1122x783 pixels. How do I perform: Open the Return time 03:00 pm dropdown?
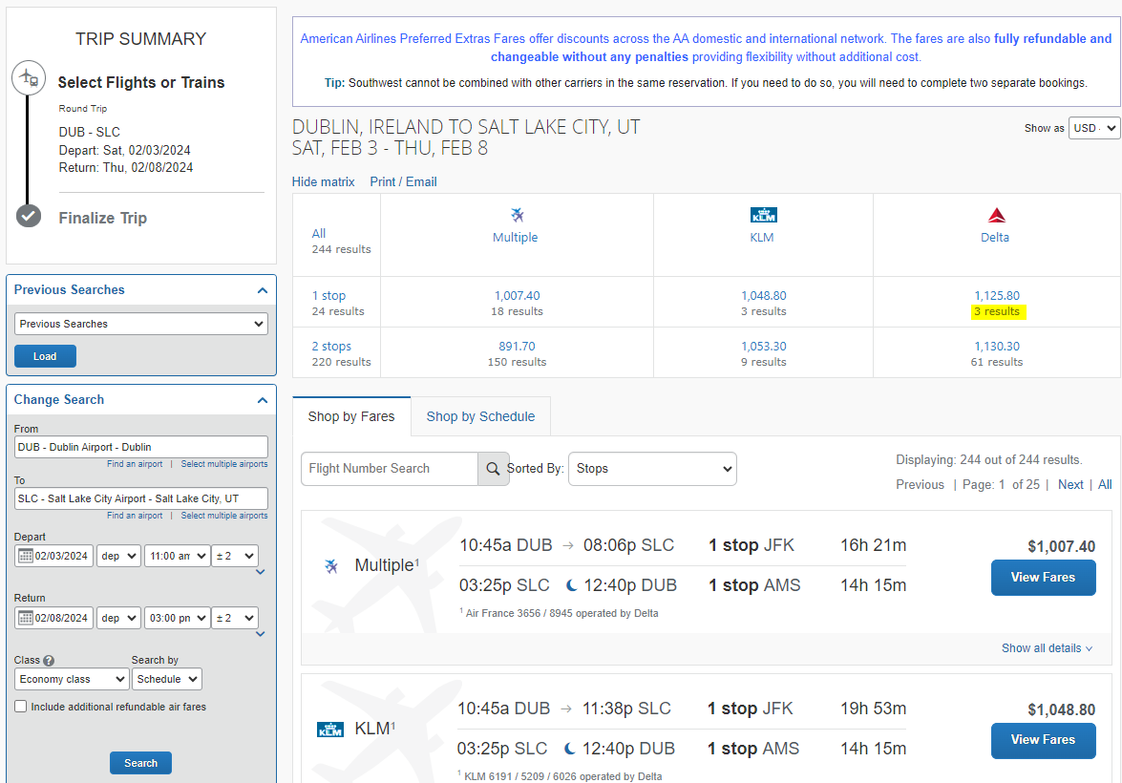[x=177, y=618]
